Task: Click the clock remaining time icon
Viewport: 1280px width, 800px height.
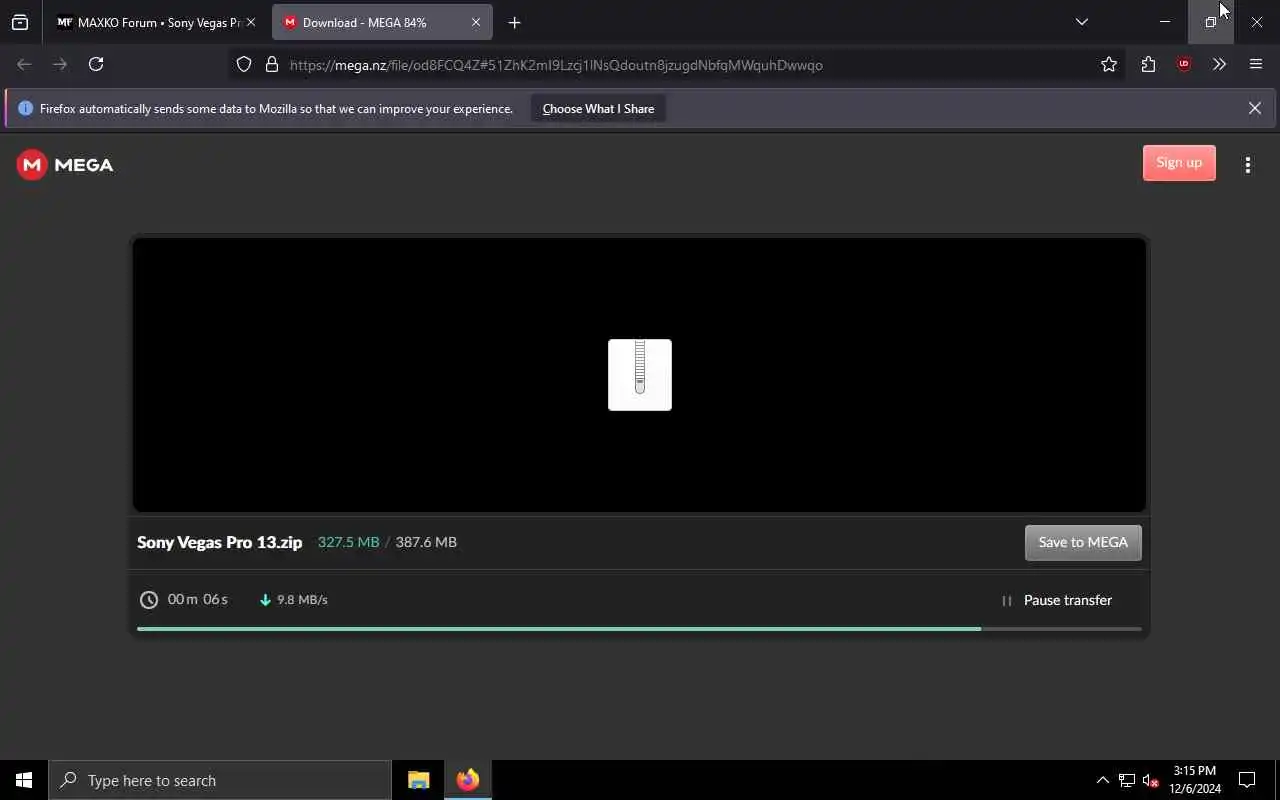Action: [149, 600]
